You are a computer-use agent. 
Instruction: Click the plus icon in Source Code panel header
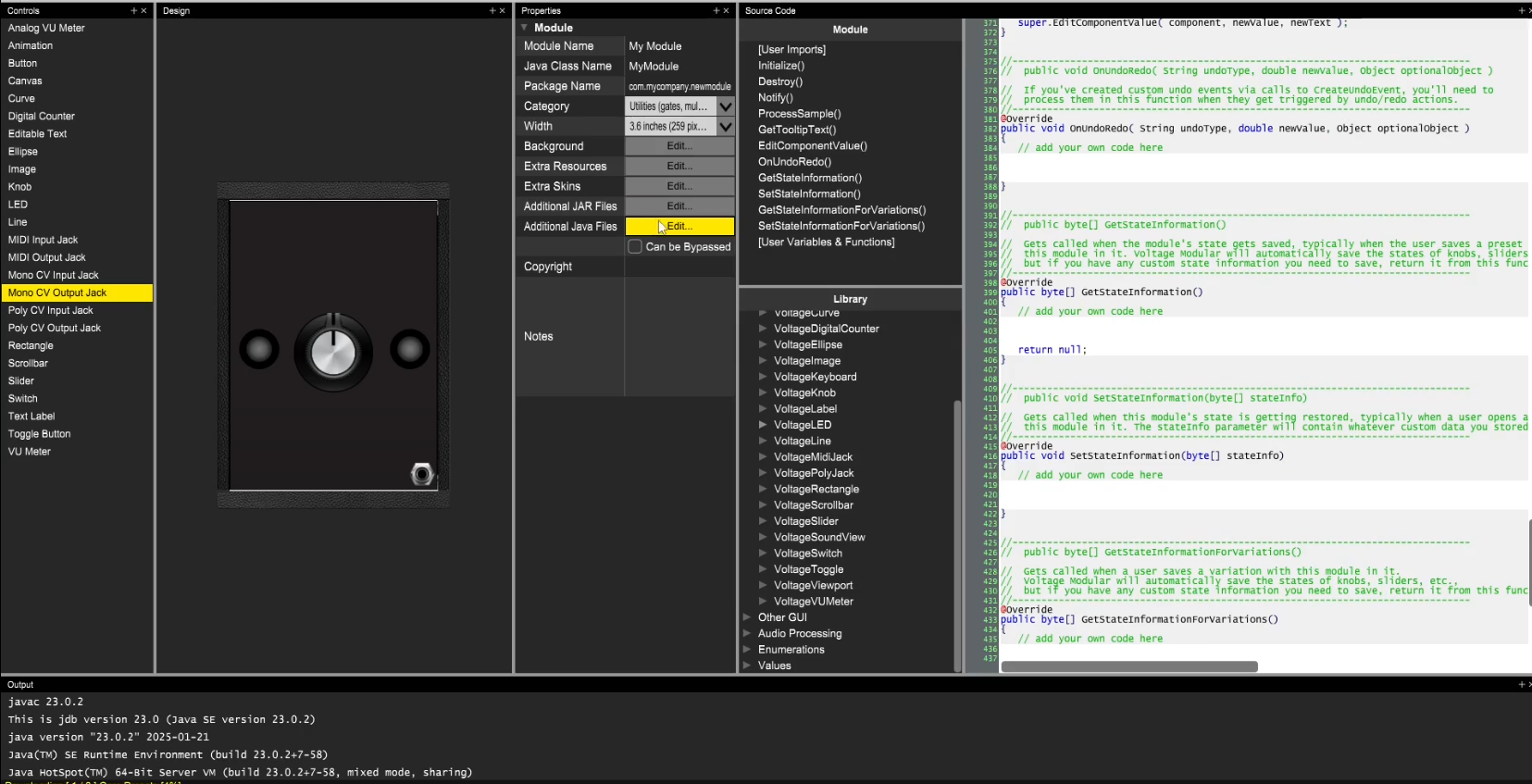point(1521,11)
